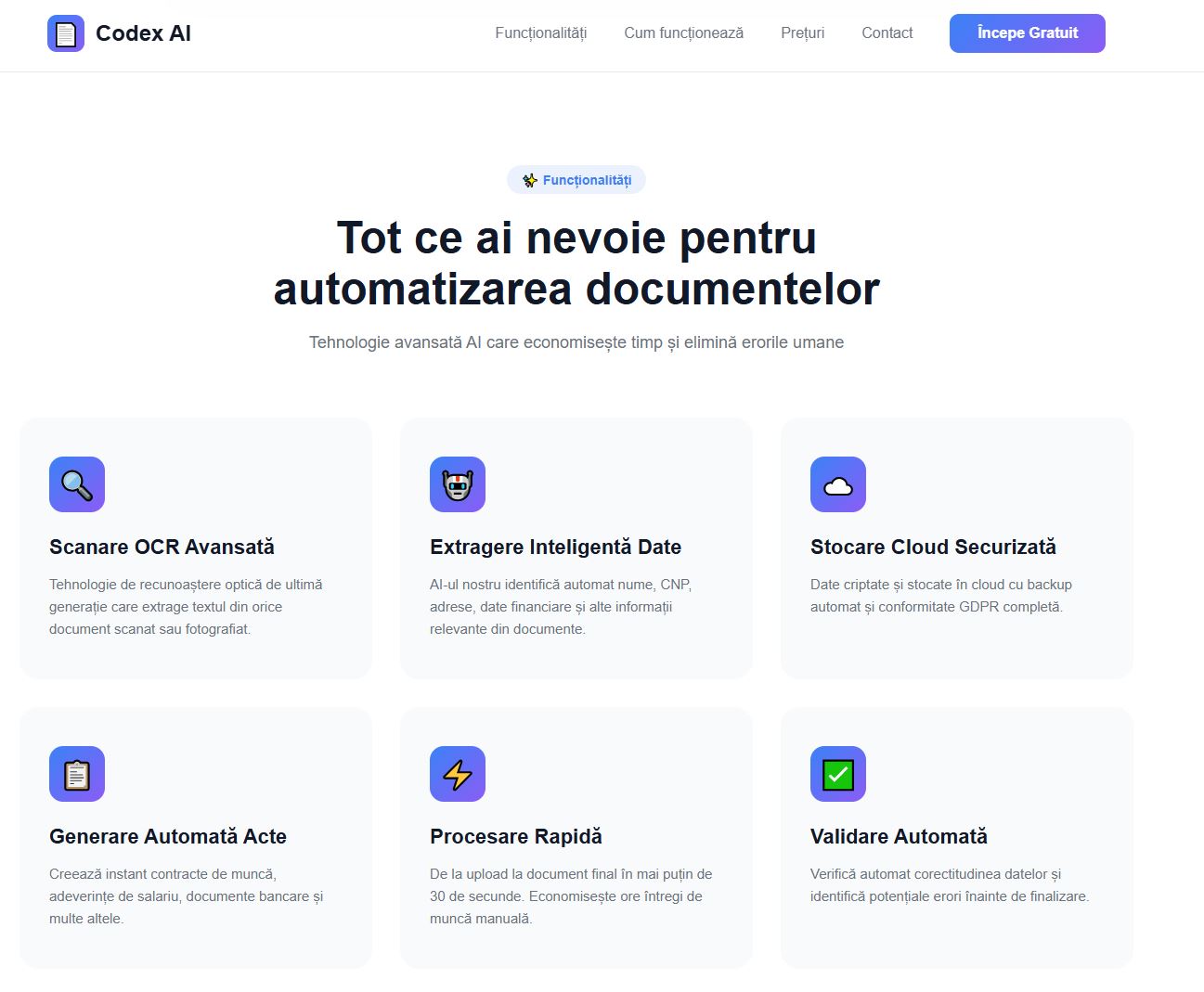Image resolution: width=1204 pixels, height=992 pixels.
Task: Click the Începe Gratuit button
Action: [x=1028, y=33]
